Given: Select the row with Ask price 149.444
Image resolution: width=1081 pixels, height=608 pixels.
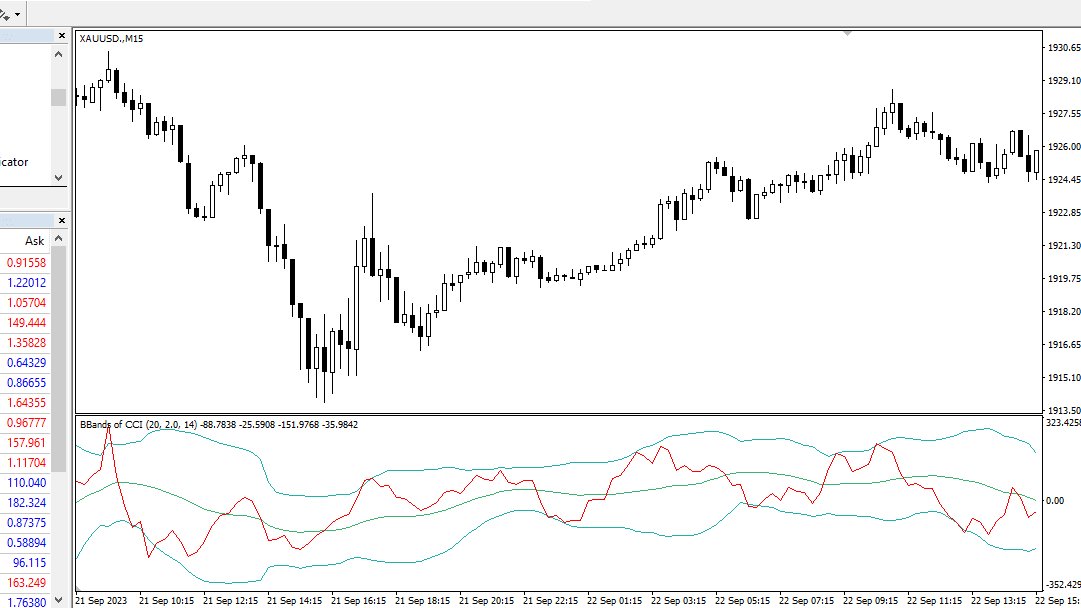Looking at the screenshot, I should pyautogui.click(x=26, y=323).
